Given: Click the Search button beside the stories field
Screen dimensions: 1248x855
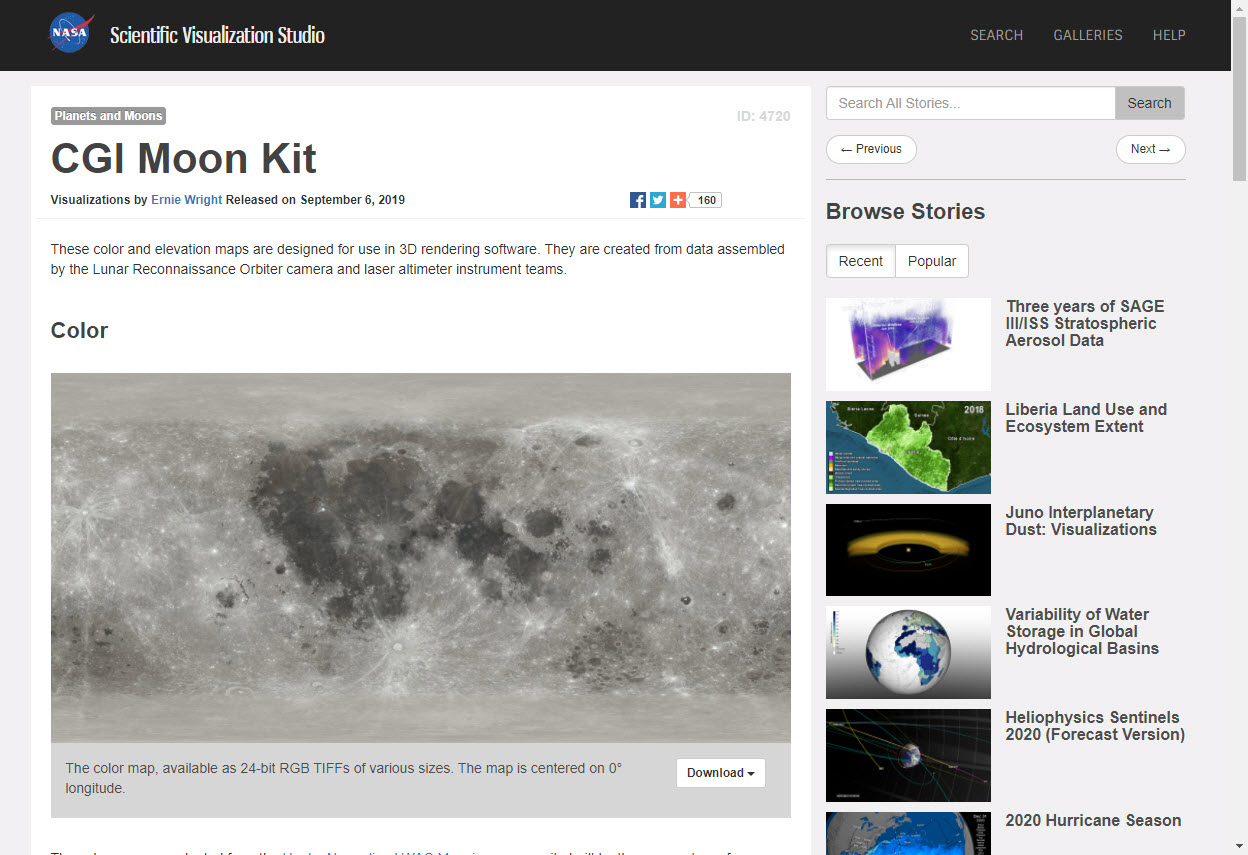Looking at the screenshot, I should 1150,103.
